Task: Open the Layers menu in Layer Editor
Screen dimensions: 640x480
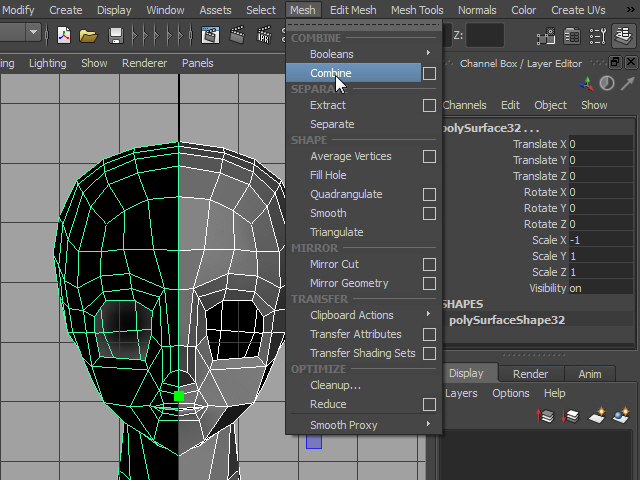Action: click(x=461, y=393)
